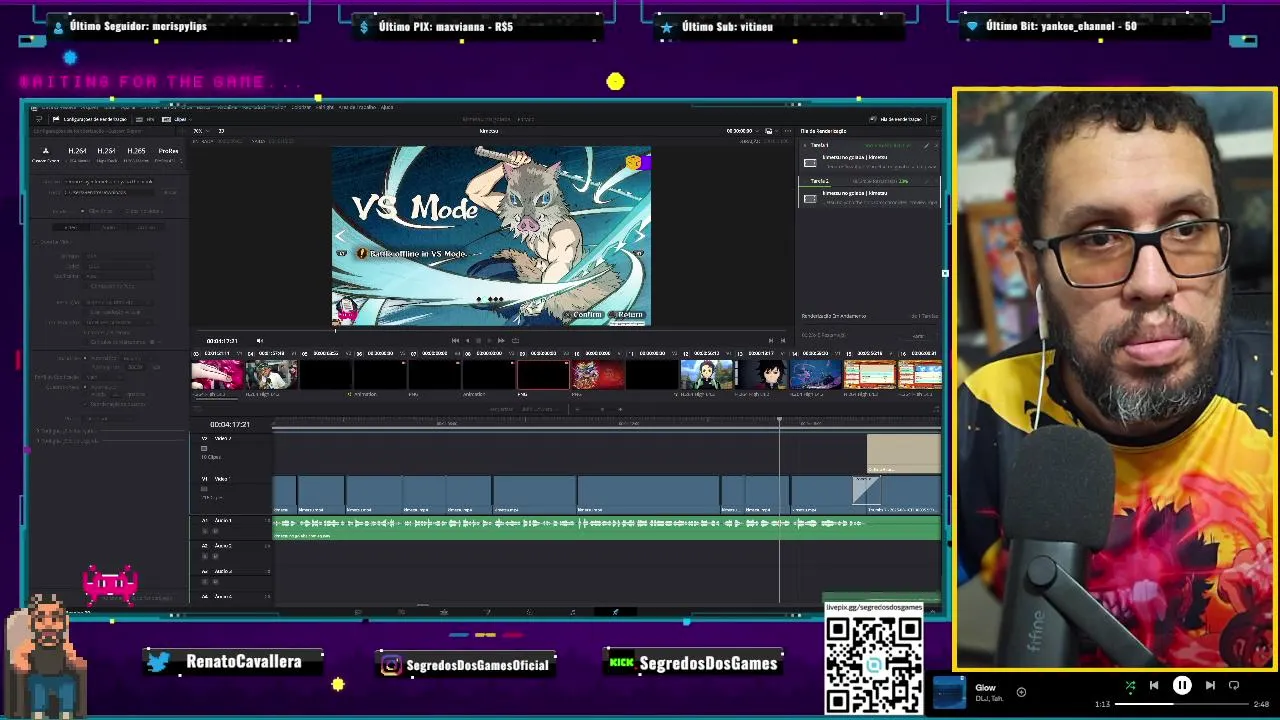Mute the Audio 1 track
1280x720 pixels.
[x=215, y=531]
